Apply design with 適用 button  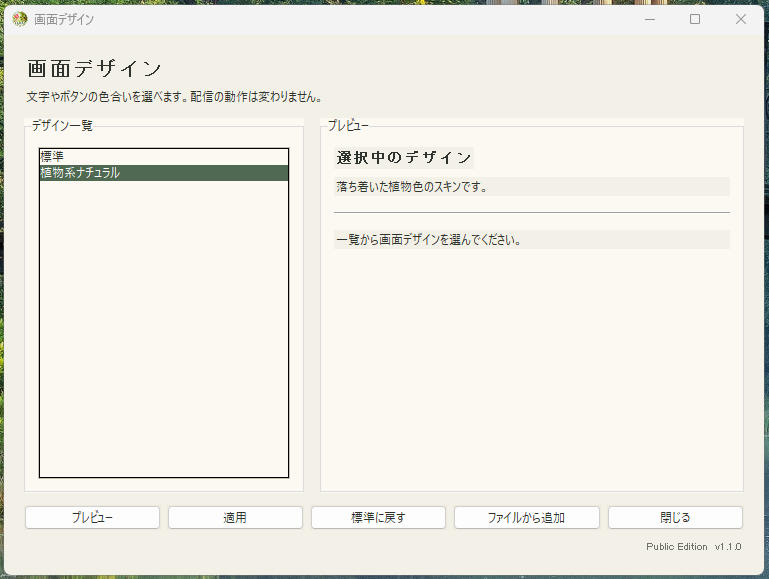point(235,517)
